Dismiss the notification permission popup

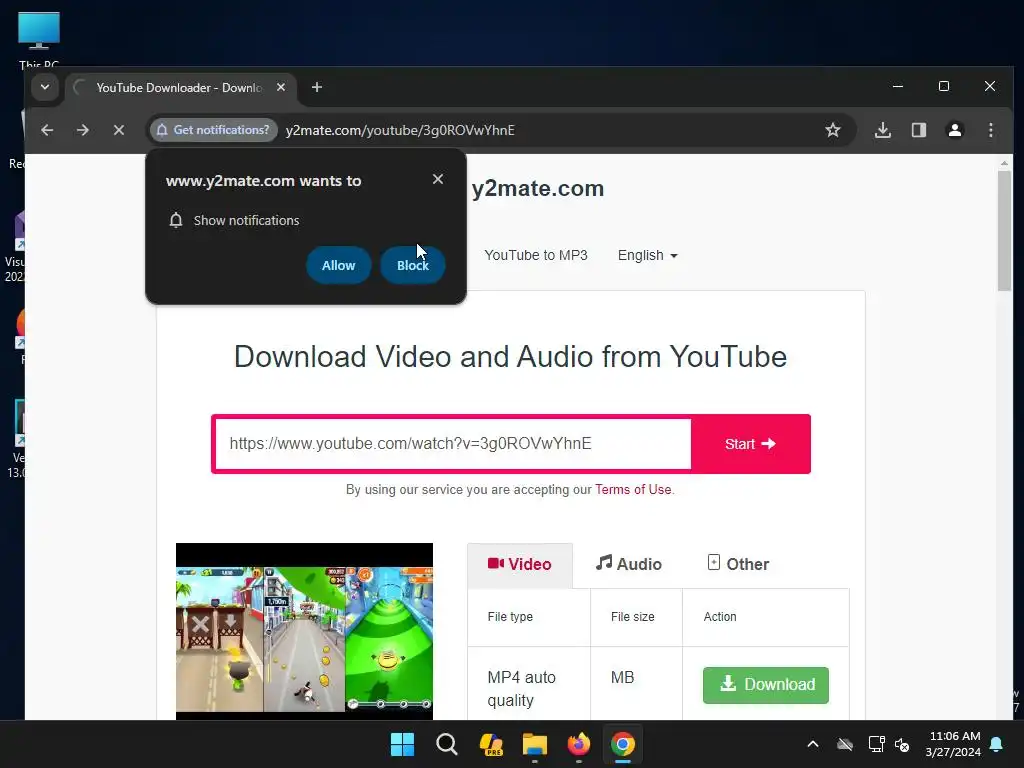[438, 179]
